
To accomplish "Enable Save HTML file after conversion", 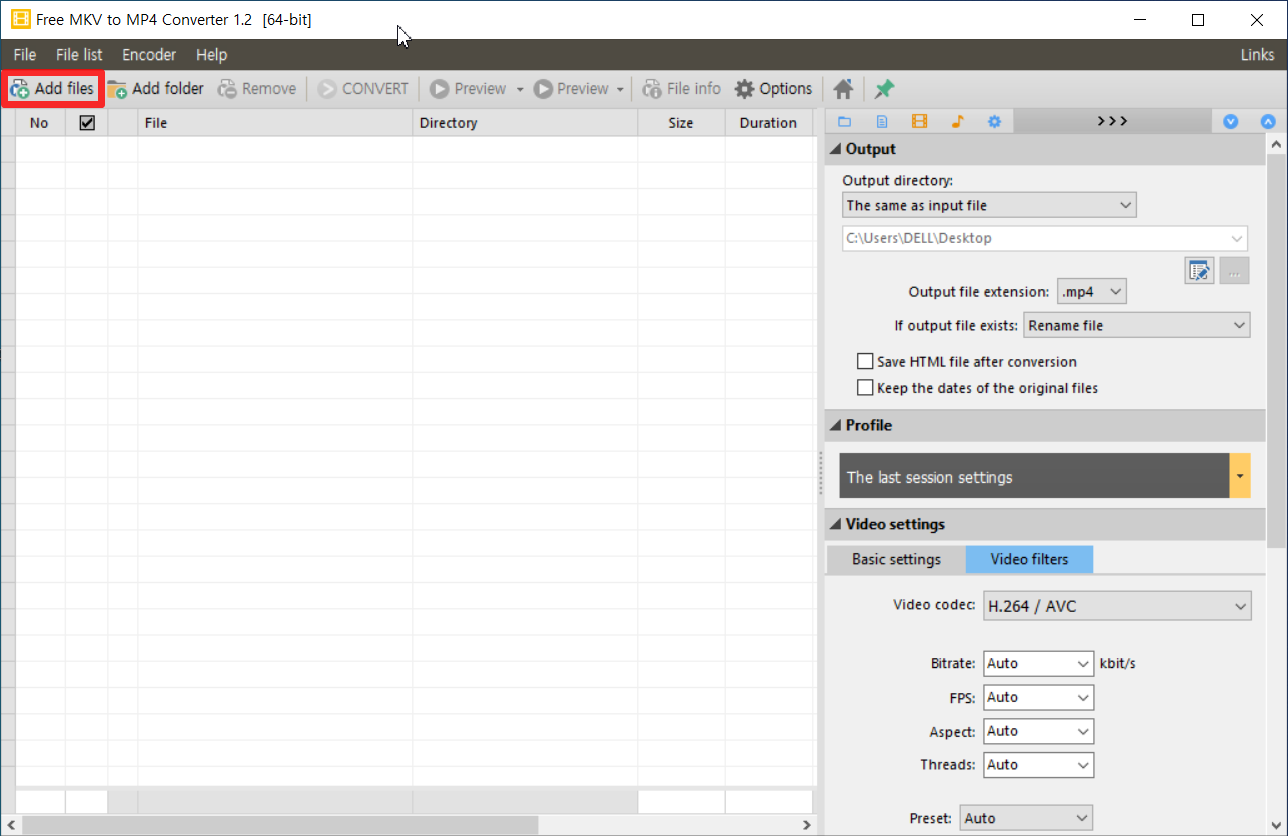I will click(865, 362).
